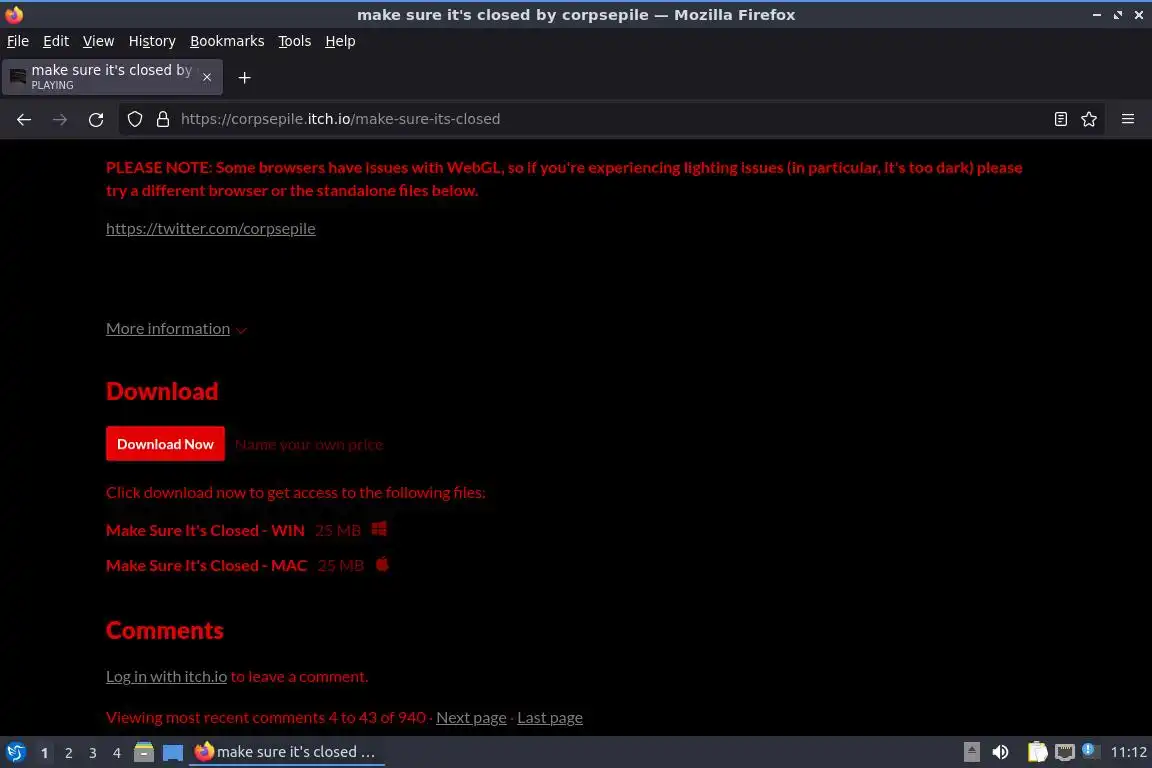The height and width of the screenshot is (768, 1152).
Task: Click the removable media tray icon
Action: (971, 752)
